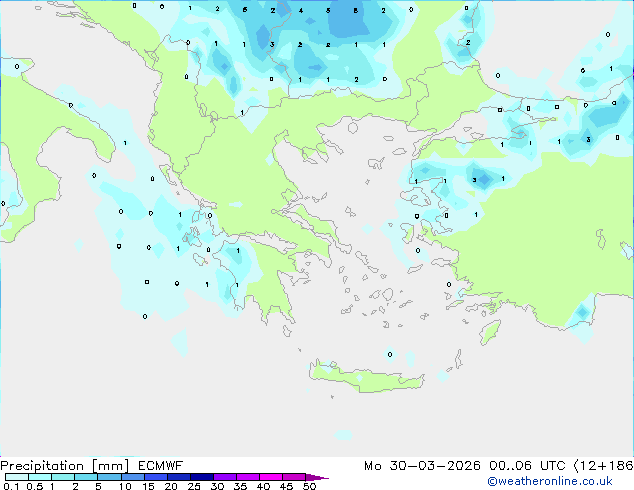Choose the 25–30 mm navy legend swatch
Viewport: 634px width, 490px height.
click(x=201, y=477)
